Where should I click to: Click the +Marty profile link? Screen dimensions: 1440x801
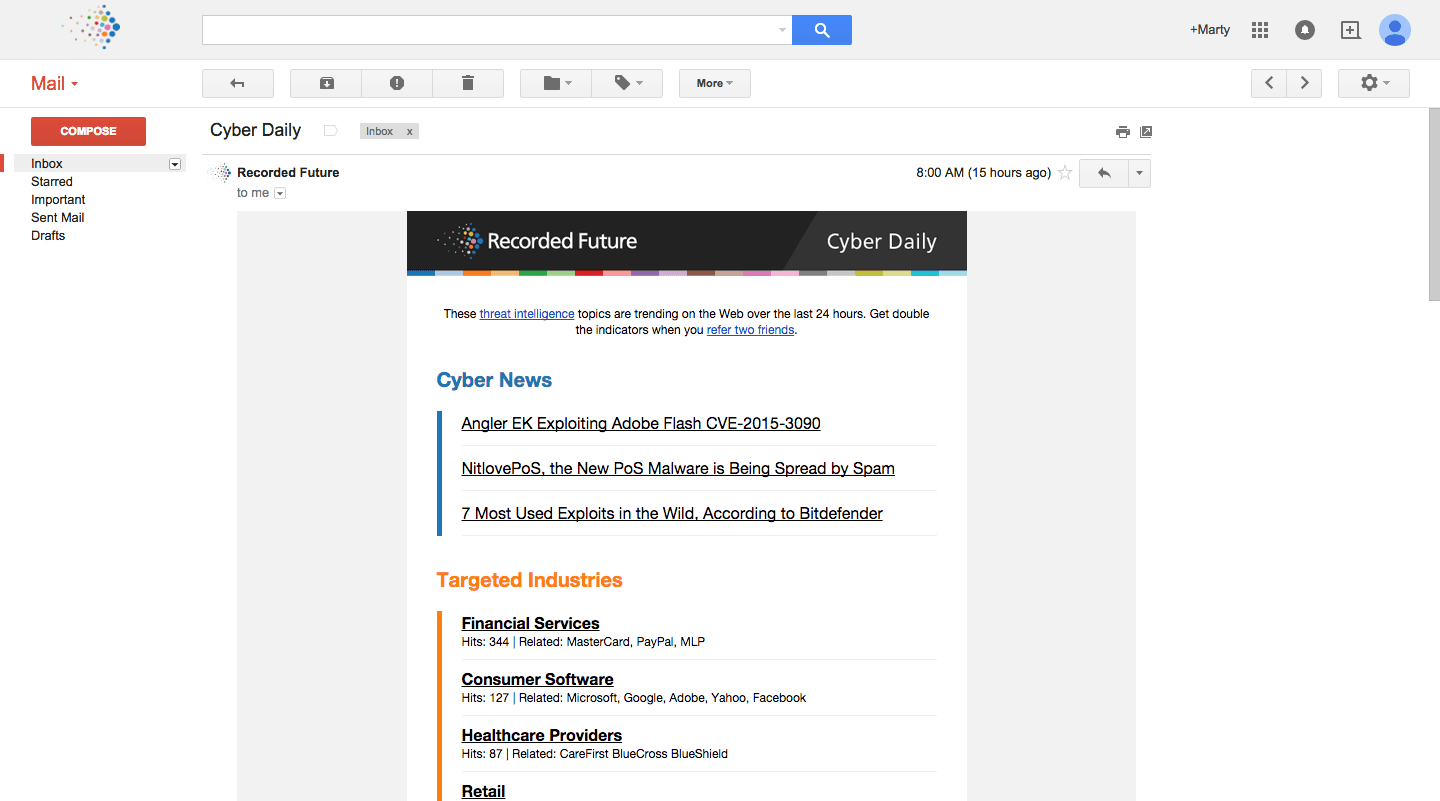pos(1210,30)
